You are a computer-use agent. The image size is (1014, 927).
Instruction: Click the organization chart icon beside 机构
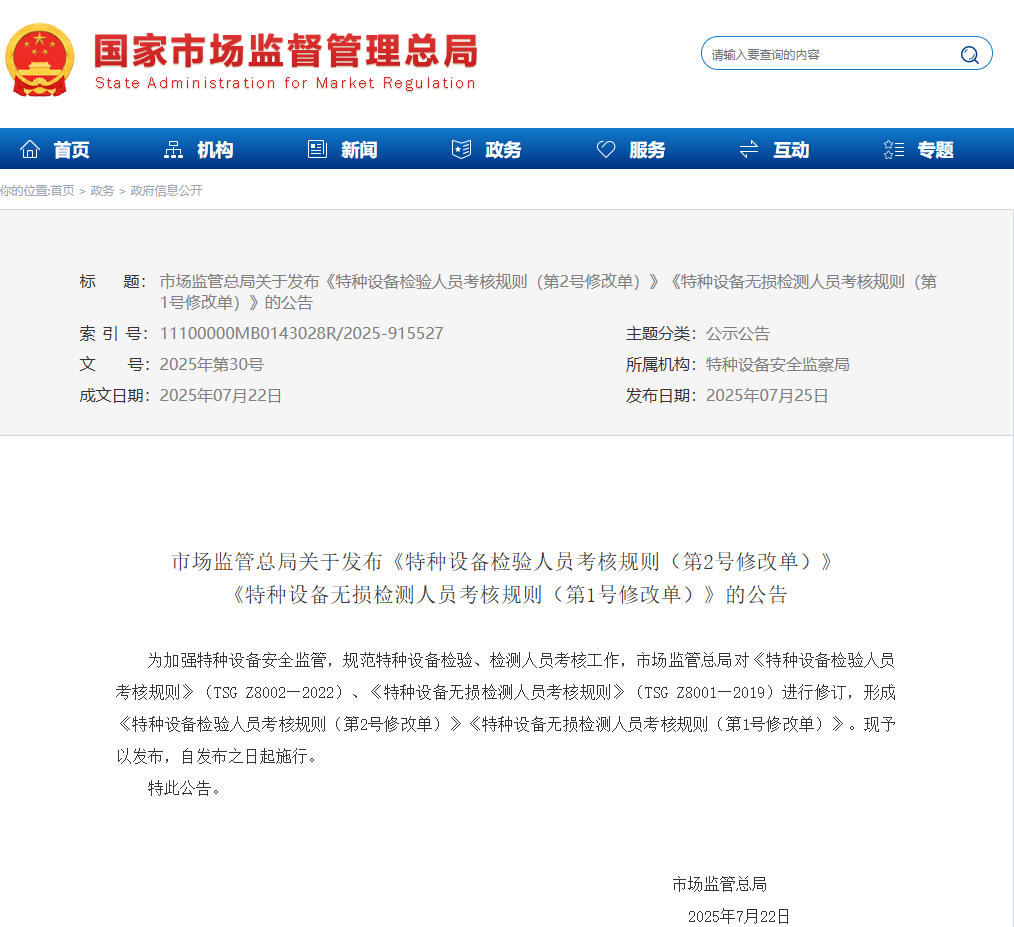coord(173,150)
